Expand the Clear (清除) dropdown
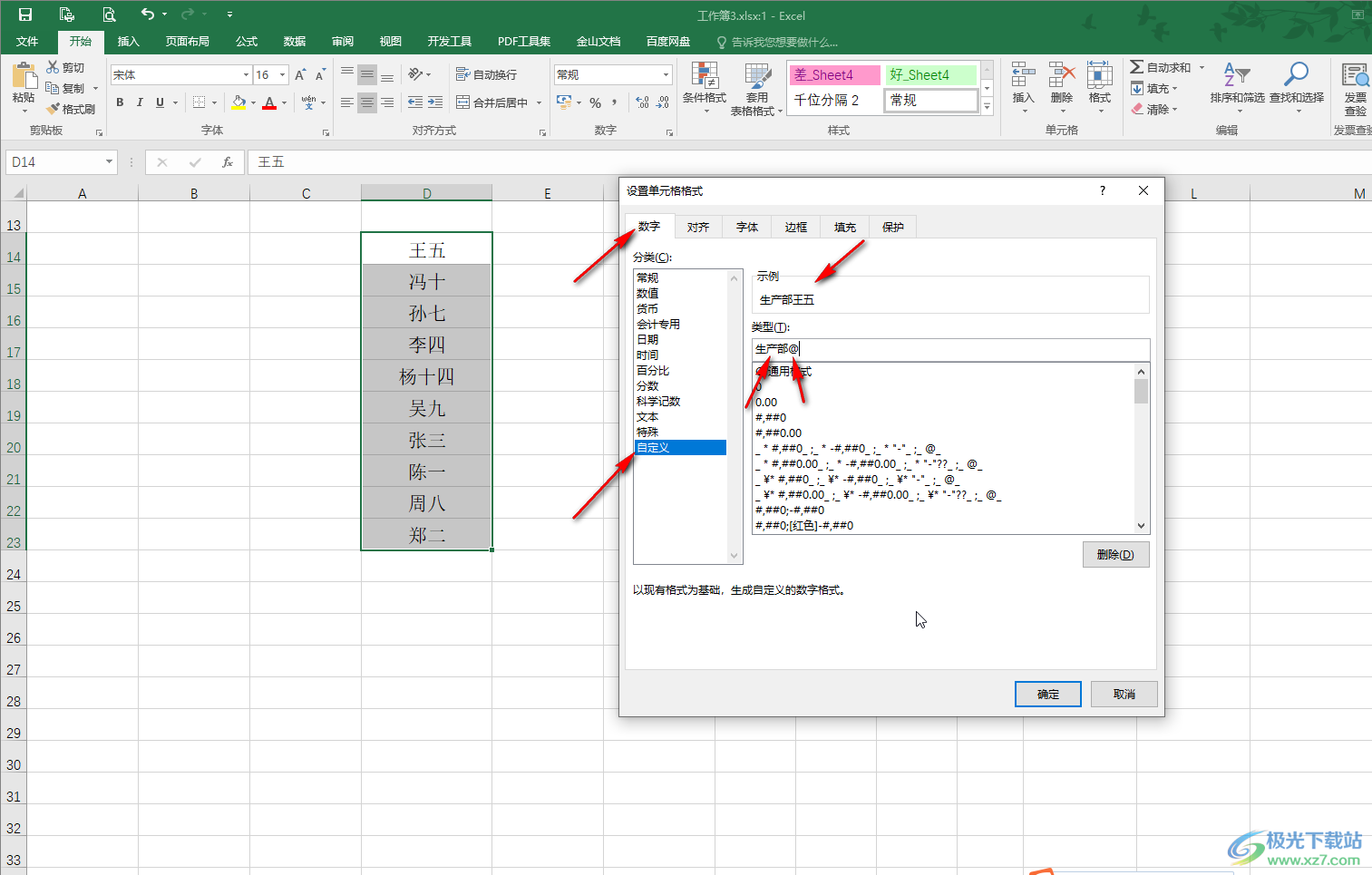The height and width of the screenshot is (875, 1372). [x=1175, y=109]
